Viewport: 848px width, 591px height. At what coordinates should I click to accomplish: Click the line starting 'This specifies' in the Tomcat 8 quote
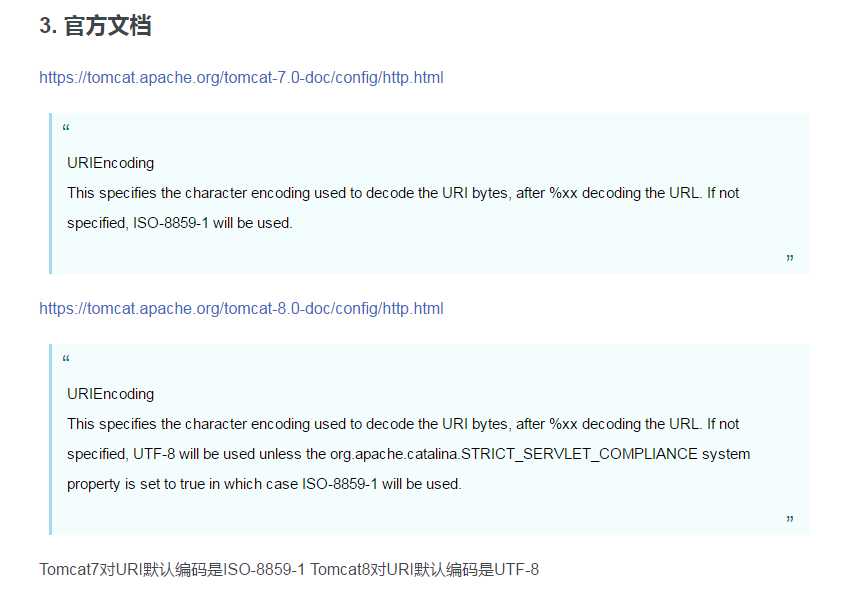[403, 424]
